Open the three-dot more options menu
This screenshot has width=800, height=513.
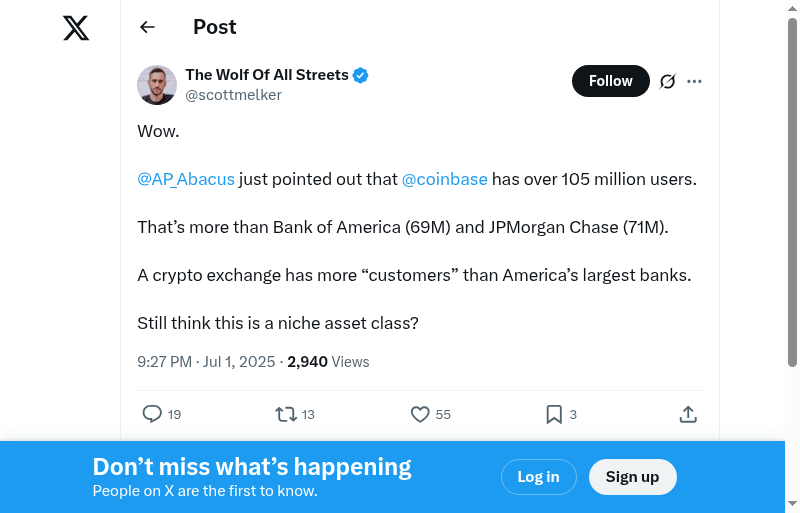click(x=694, y=81)
